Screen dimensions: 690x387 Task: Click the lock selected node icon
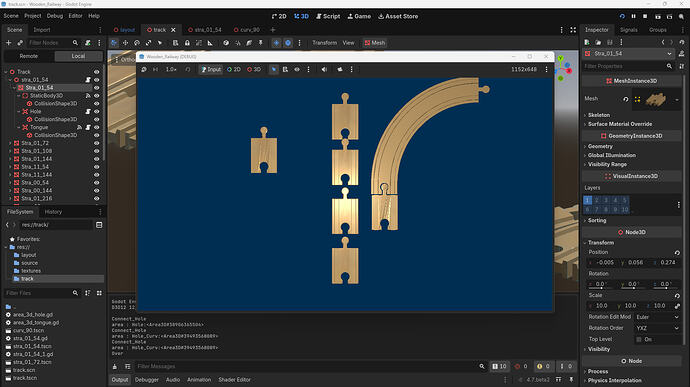tap(187, 43)
